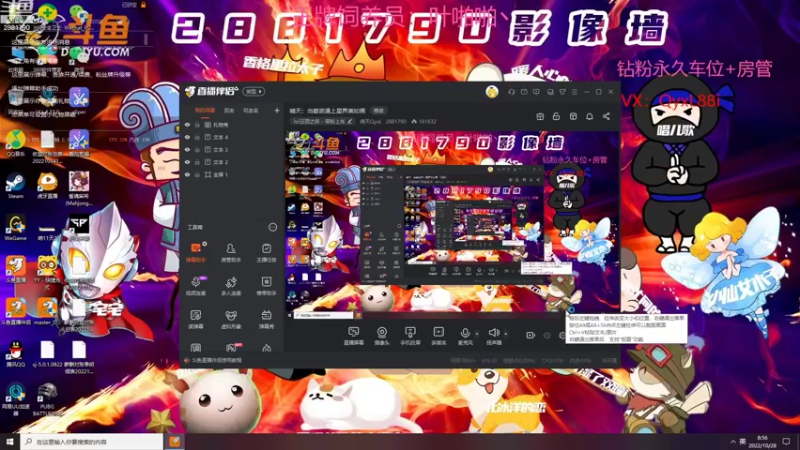The width and height of the screenshot is (800, 450).
Task: Open the hamburger menu icon in title bar
Action: point(574,92)
